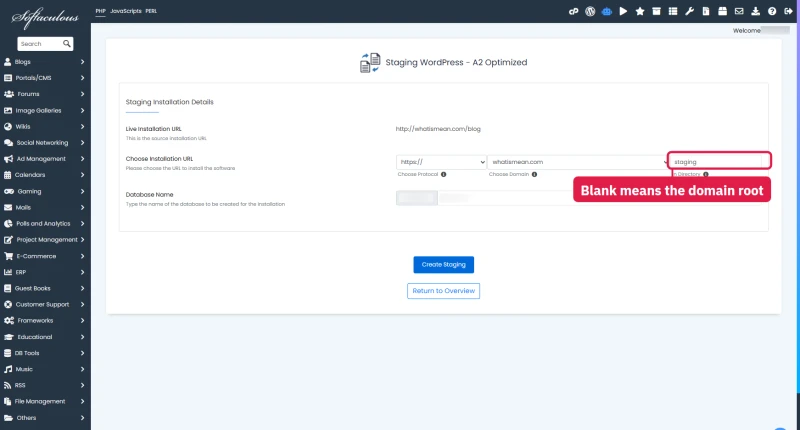Switch to the PERL scripts tab
This screenshot has width=800, height=430.
[151, 11]
